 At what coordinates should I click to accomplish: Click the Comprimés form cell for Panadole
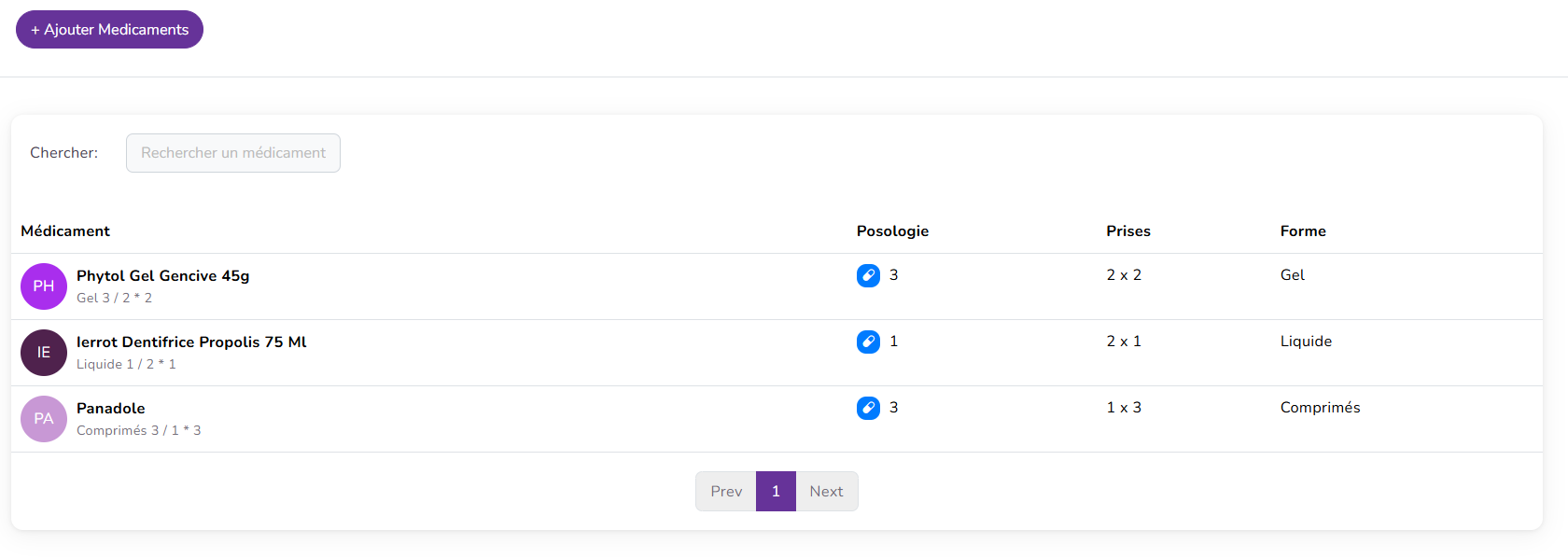pos(1320,408)
